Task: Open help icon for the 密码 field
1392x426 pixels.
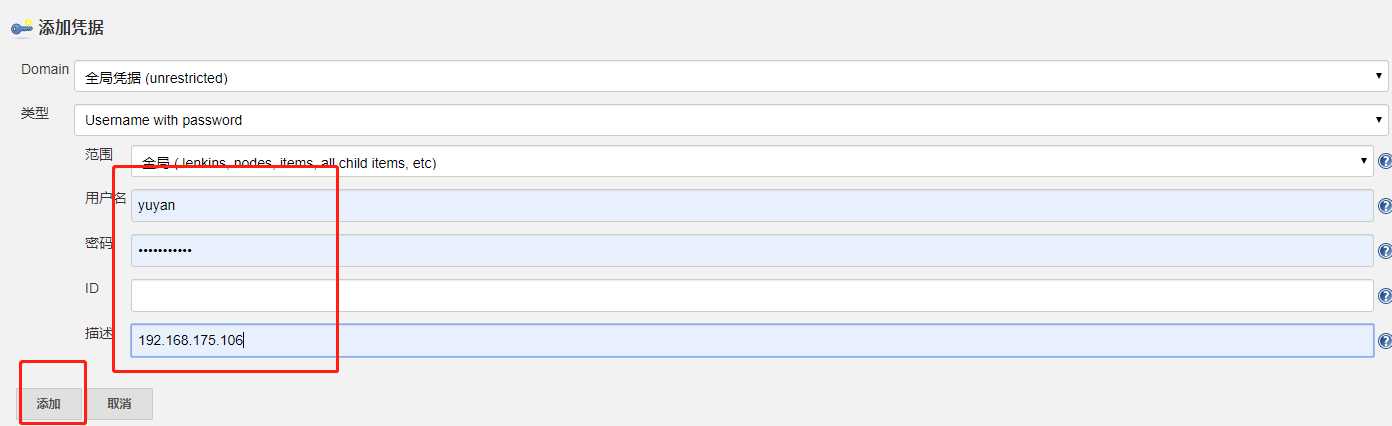Action: (x=1385, y=251)
